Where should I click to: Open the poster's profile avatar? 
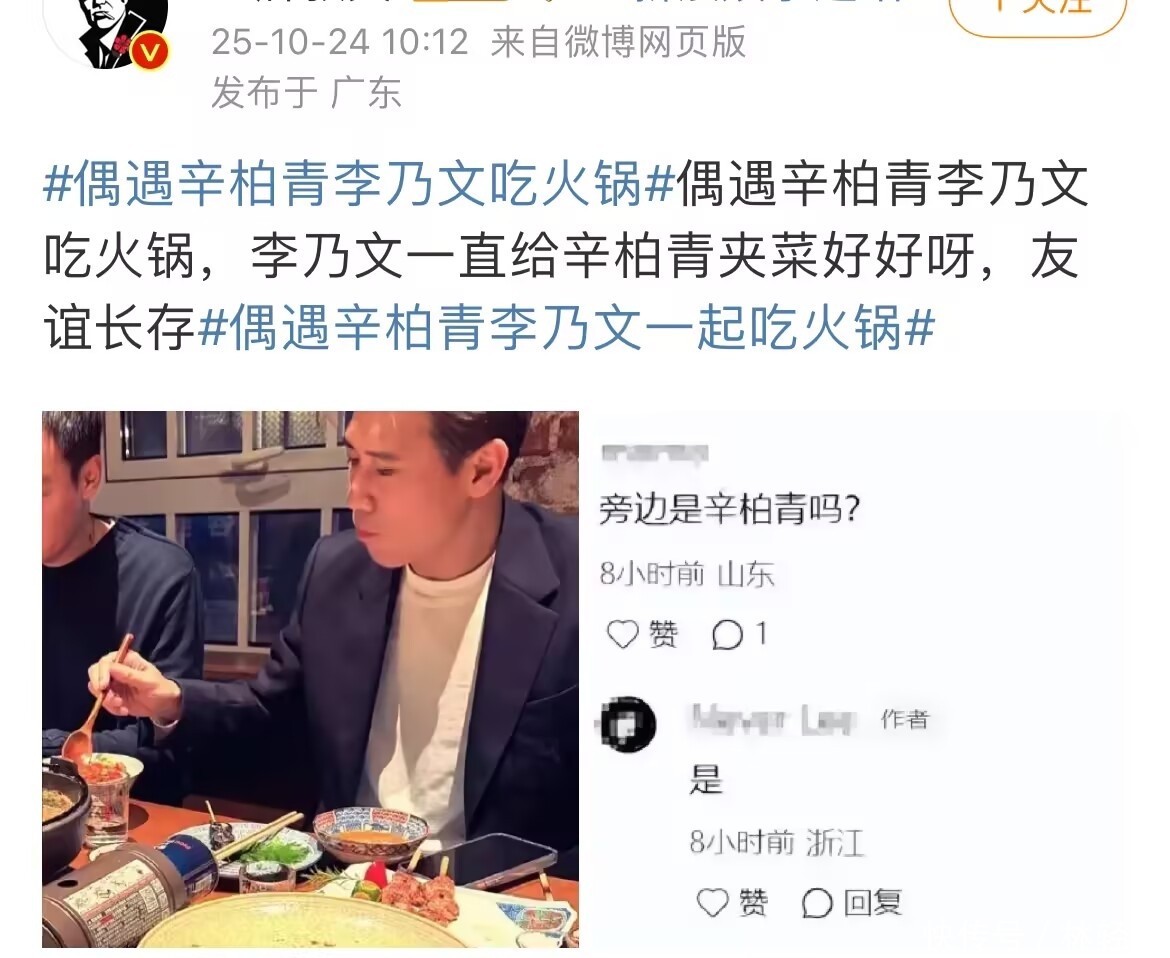[x=112, y=31]
